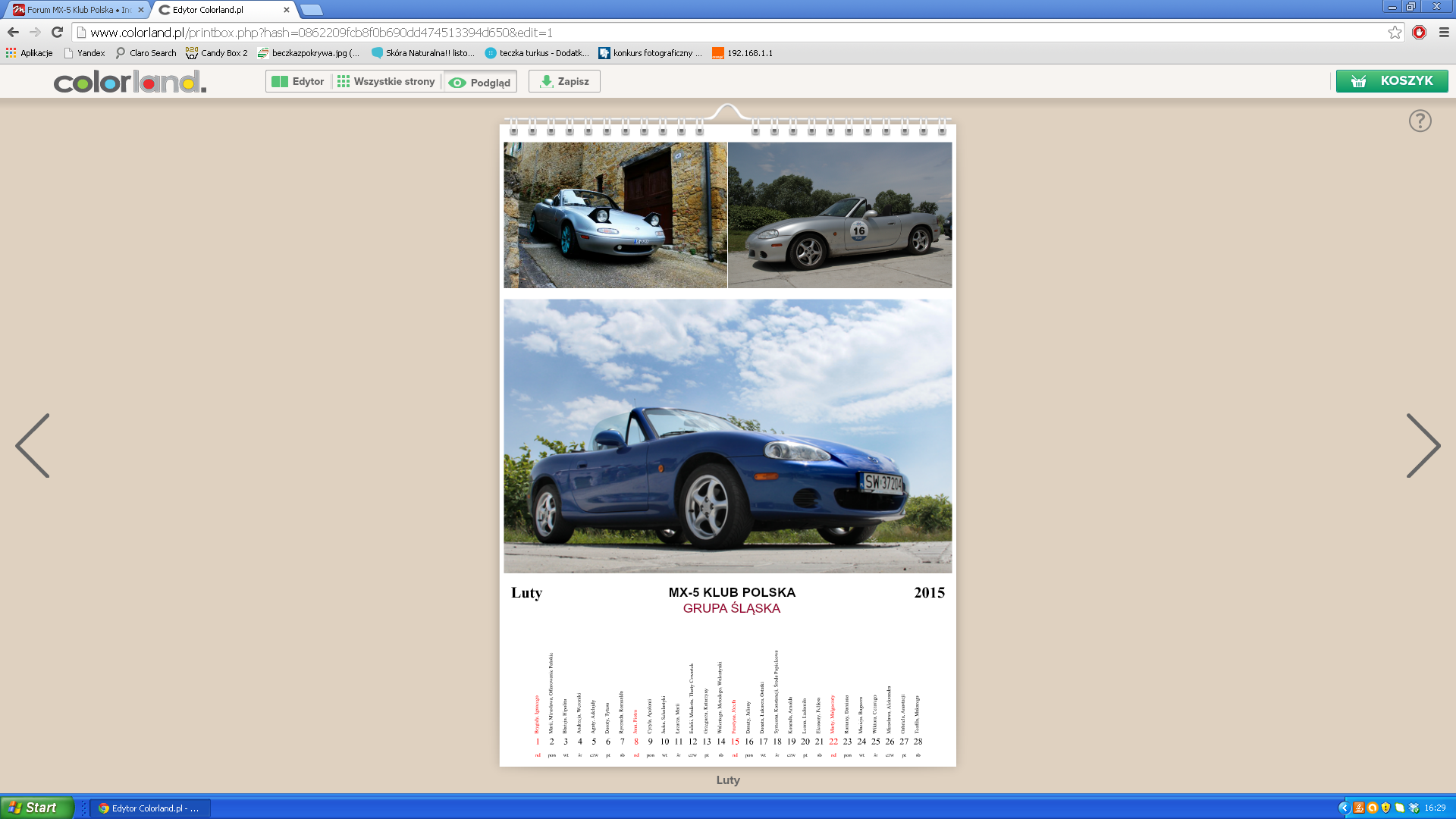This screenshot has width=1456, height=819.
Task: Click the browser back arrow
Action: [x=13, y=32]
